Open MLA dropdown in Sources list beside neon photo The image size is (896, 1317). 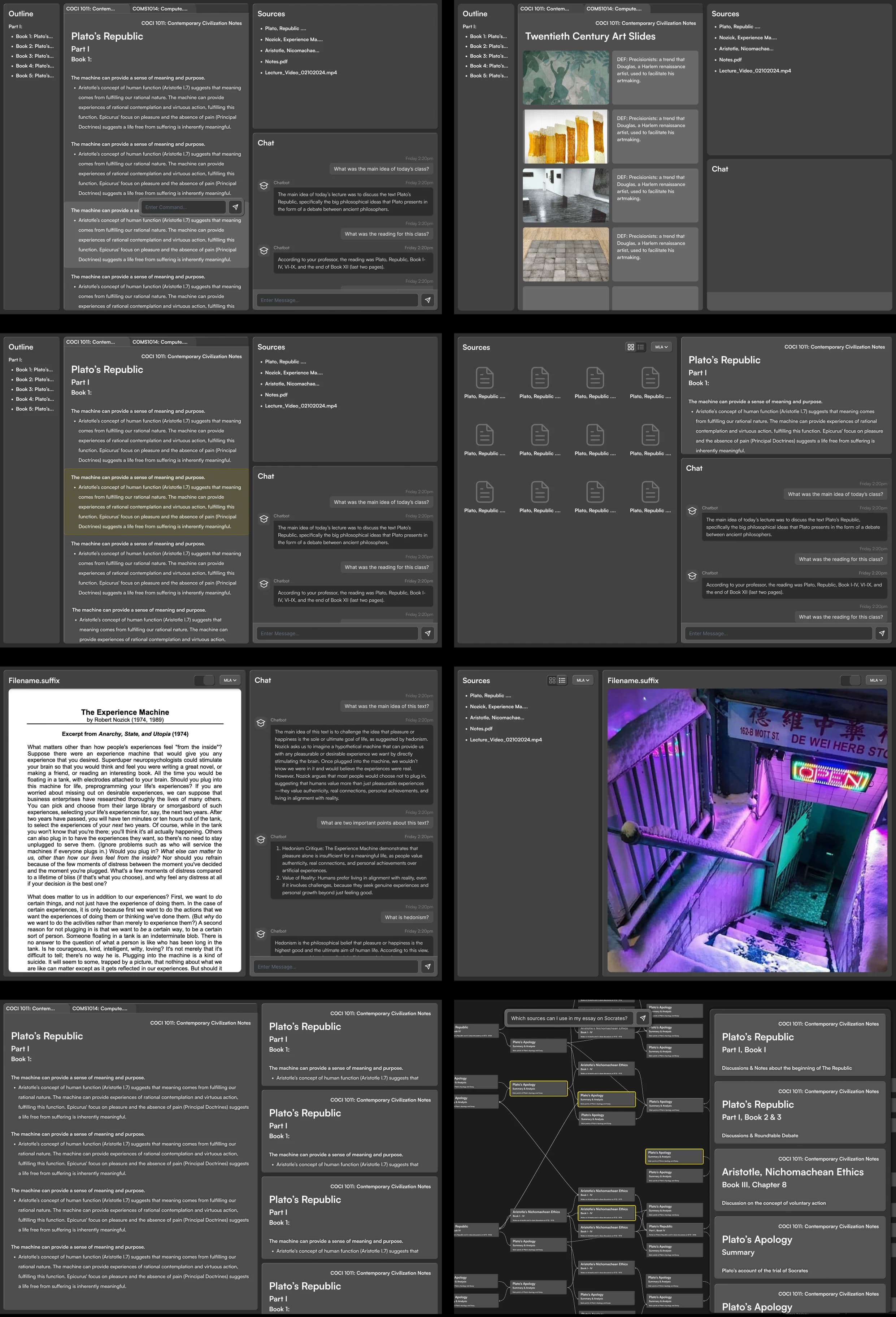(582, 680)
